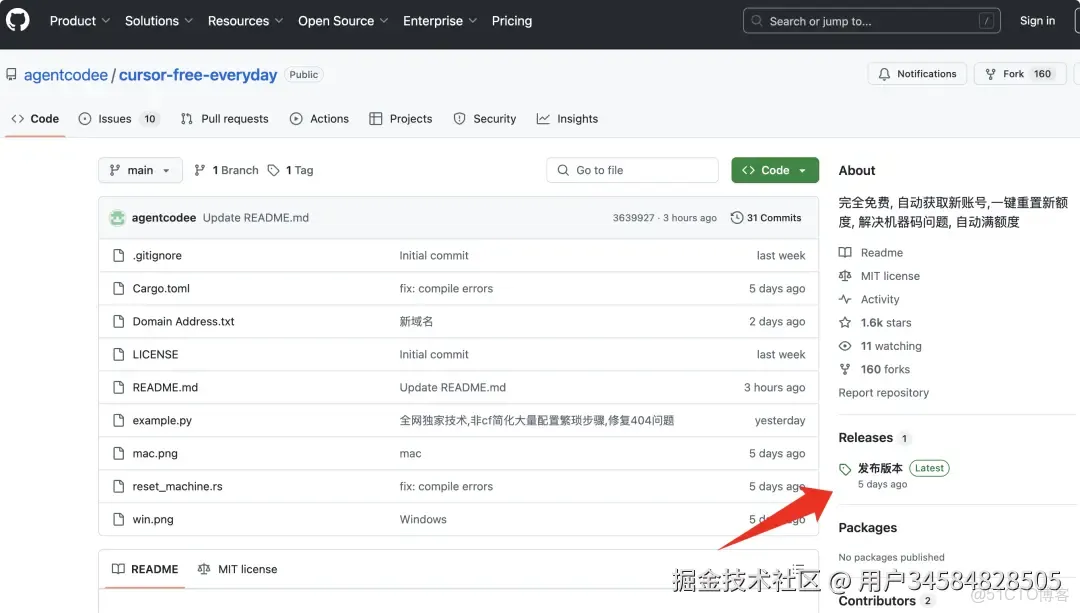Click the commits history clock icon
The image size is (1080, 613).
(736, 217)
